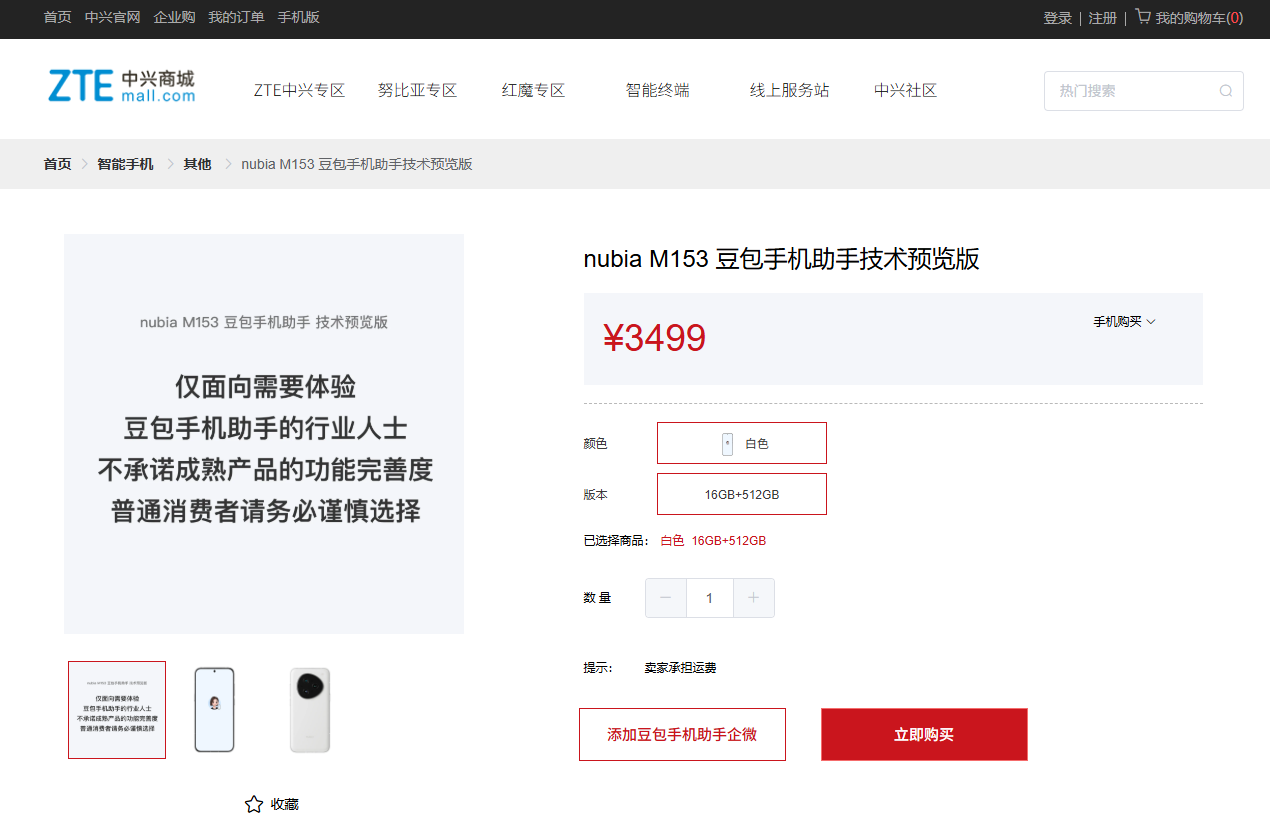
Task: Increase quantity with the plus icon
Action: [x=753, y=597]
